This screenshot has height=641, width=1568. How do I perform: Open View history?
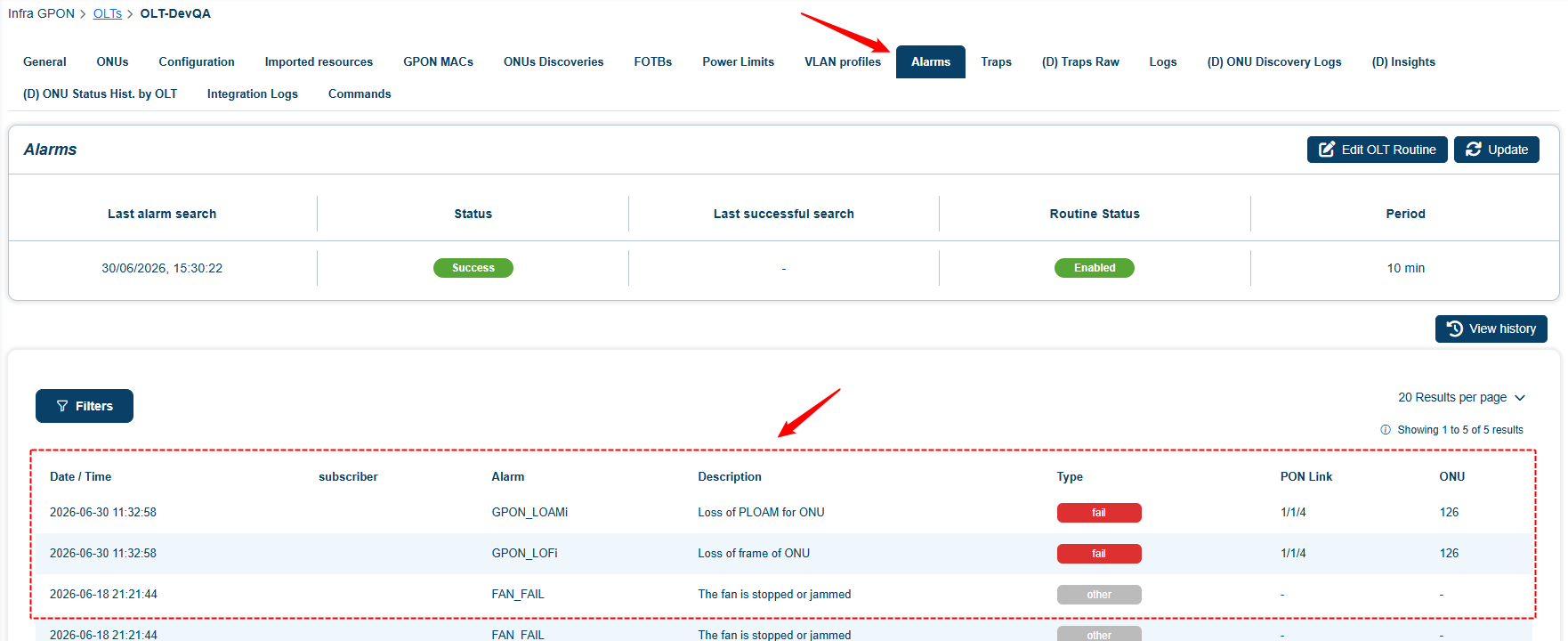pyautogui.click(x=1491, y=329)
